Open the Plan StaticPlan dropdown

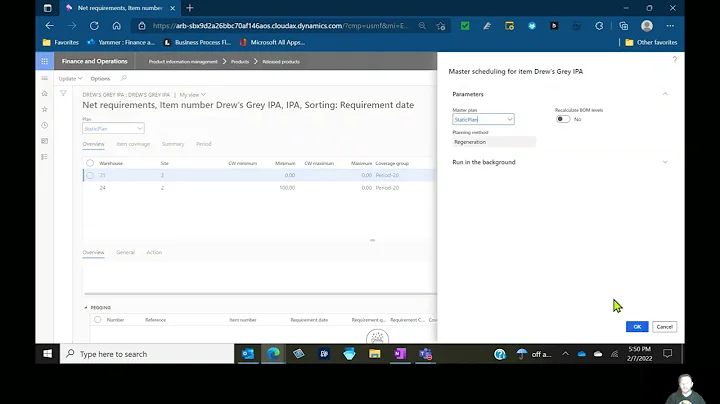(x=140, y=129)
